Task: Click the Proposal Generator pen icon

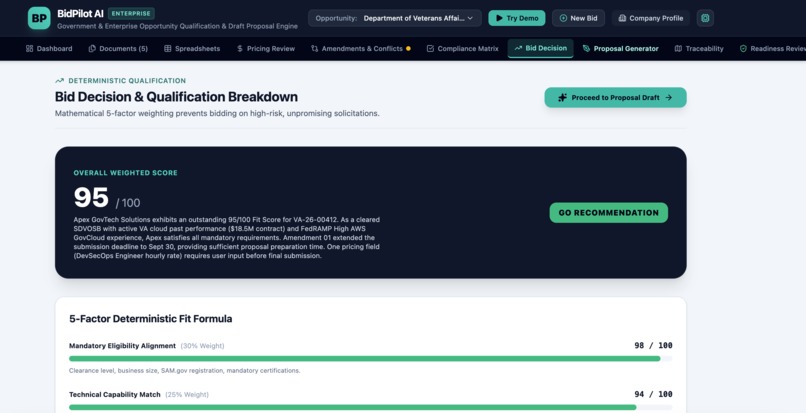Action: (x=587, y=48)
